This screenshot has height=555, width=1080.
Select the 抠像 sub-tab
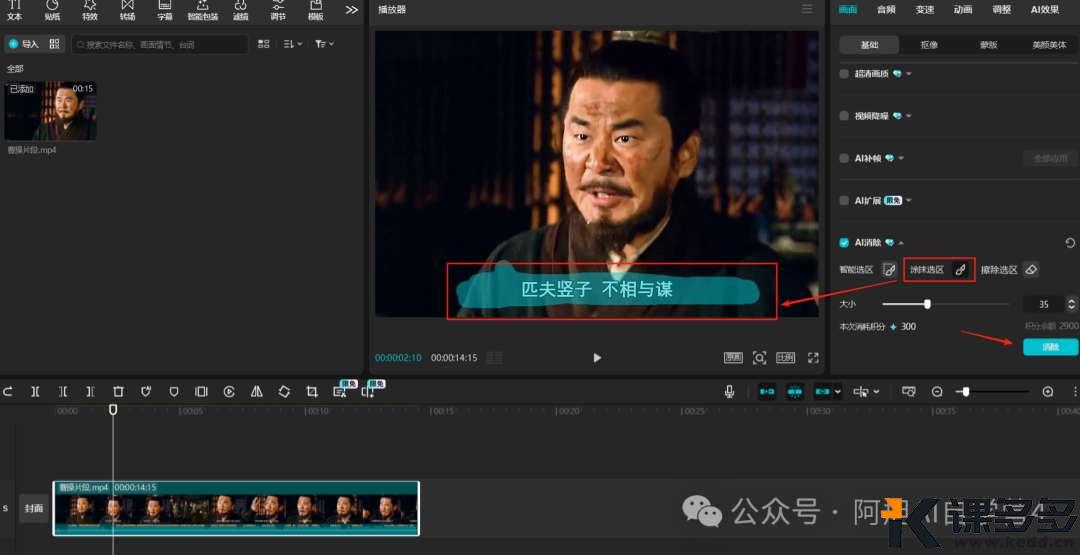929,45
